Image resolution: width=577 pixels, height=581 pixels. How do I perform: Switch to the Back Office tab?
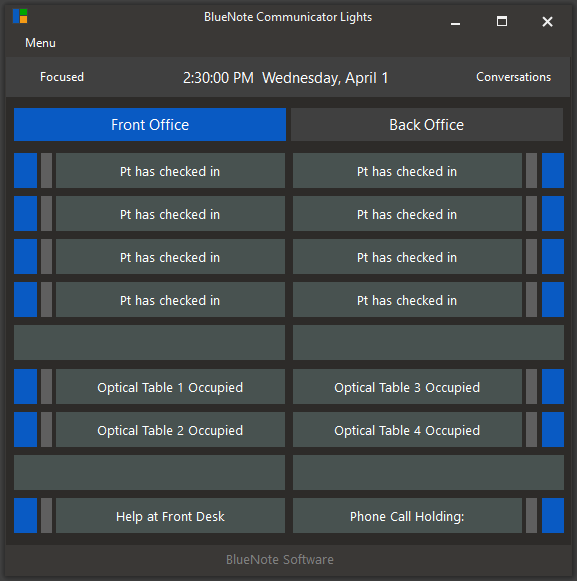[x=427, y=124]
